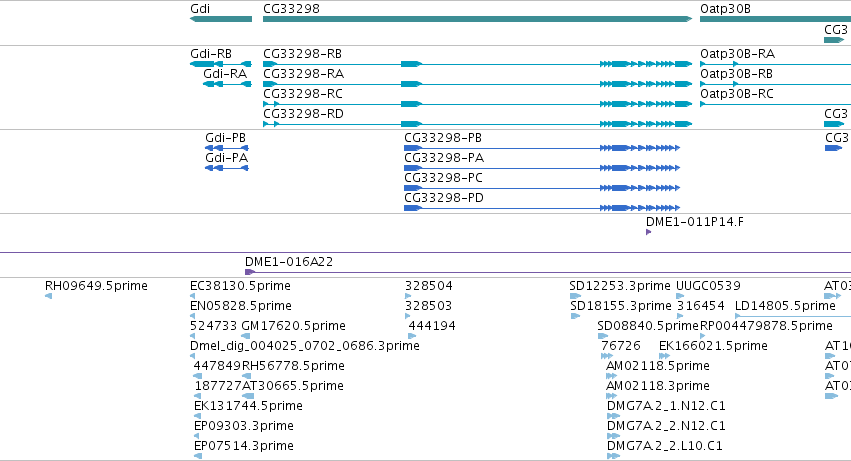Click transcript label CG33298-RD
The image size is (851, 461).
click(x=303, y=114)
